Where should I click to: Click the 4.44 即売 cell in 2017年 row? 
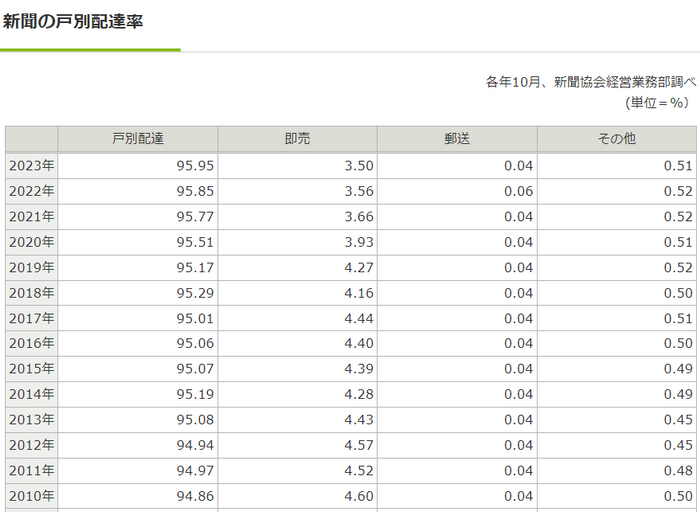[x=357, y=318]
